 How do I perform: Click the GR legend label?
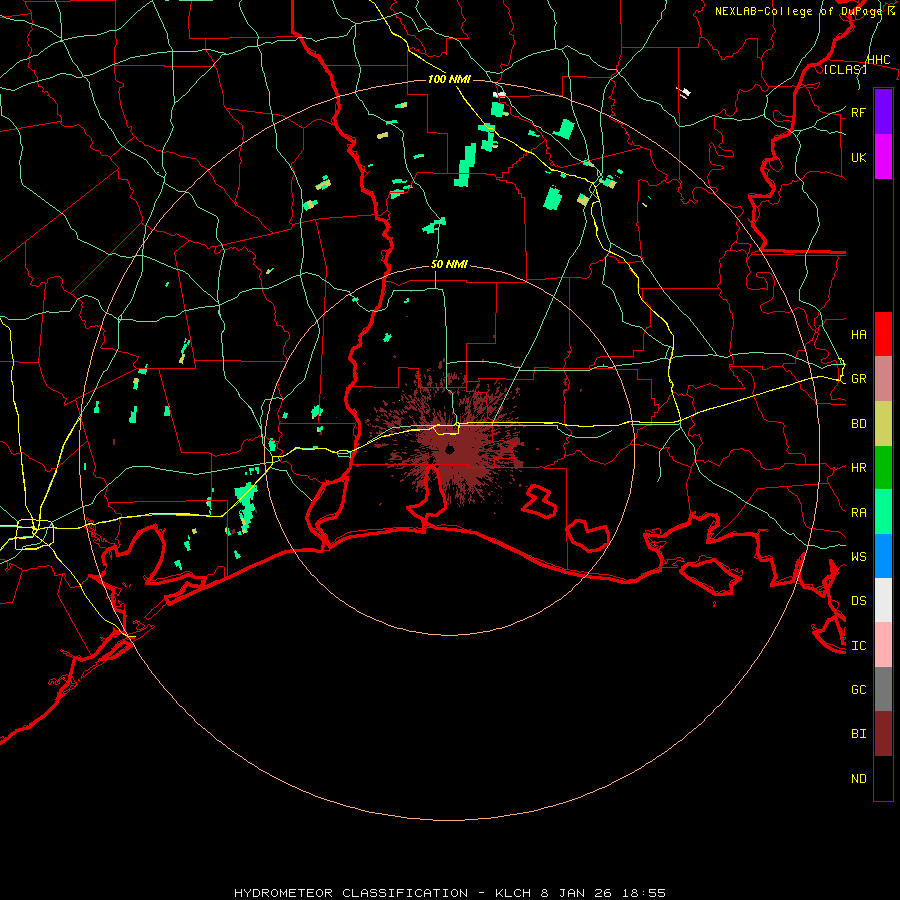pos(858,379)
